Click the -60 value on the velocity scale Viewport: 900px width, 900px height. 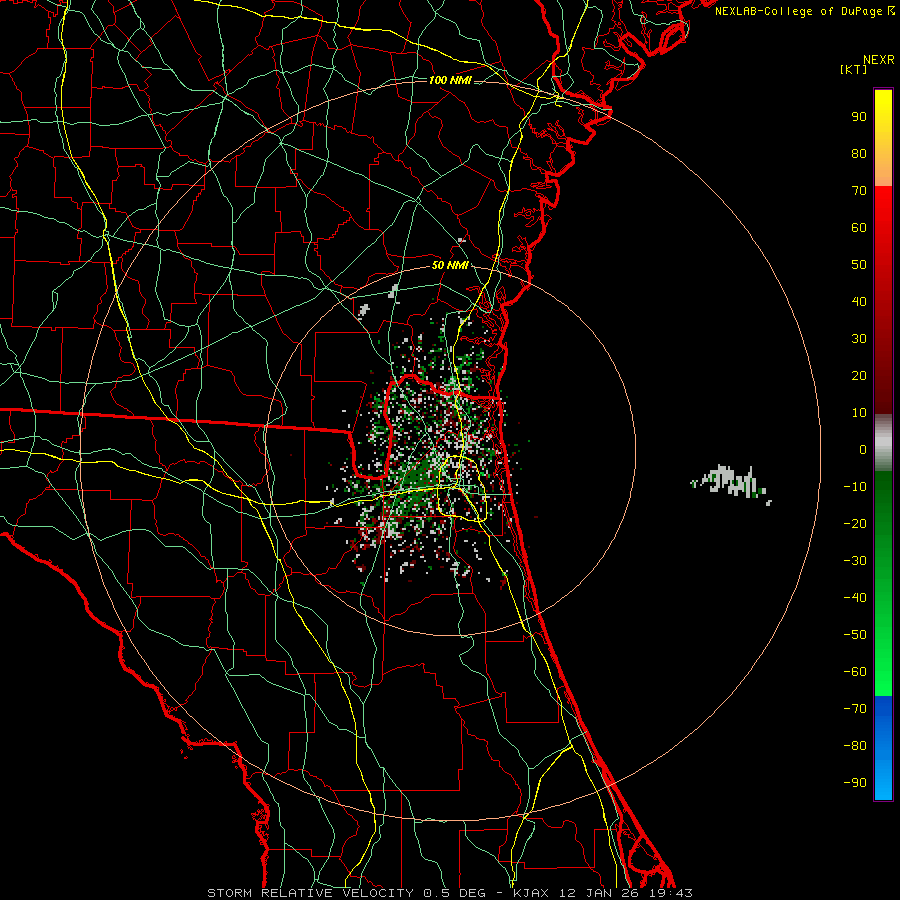[855, 672]
